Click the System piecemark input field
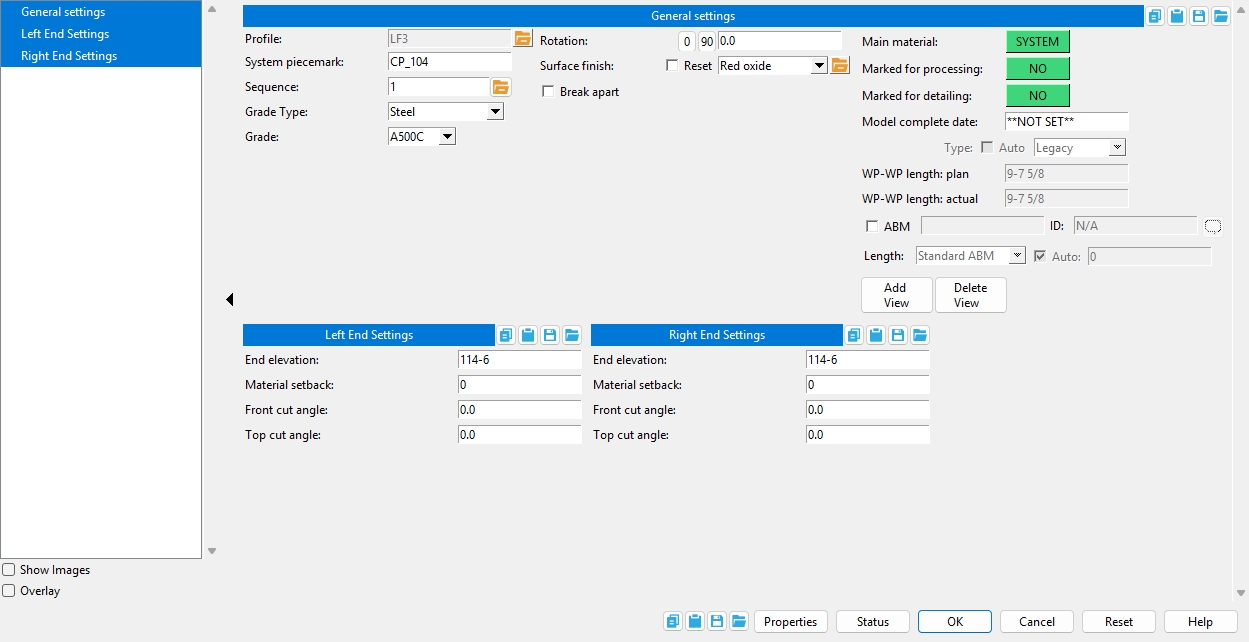Screen dimensions: 1249x642 tap(449, 62)
